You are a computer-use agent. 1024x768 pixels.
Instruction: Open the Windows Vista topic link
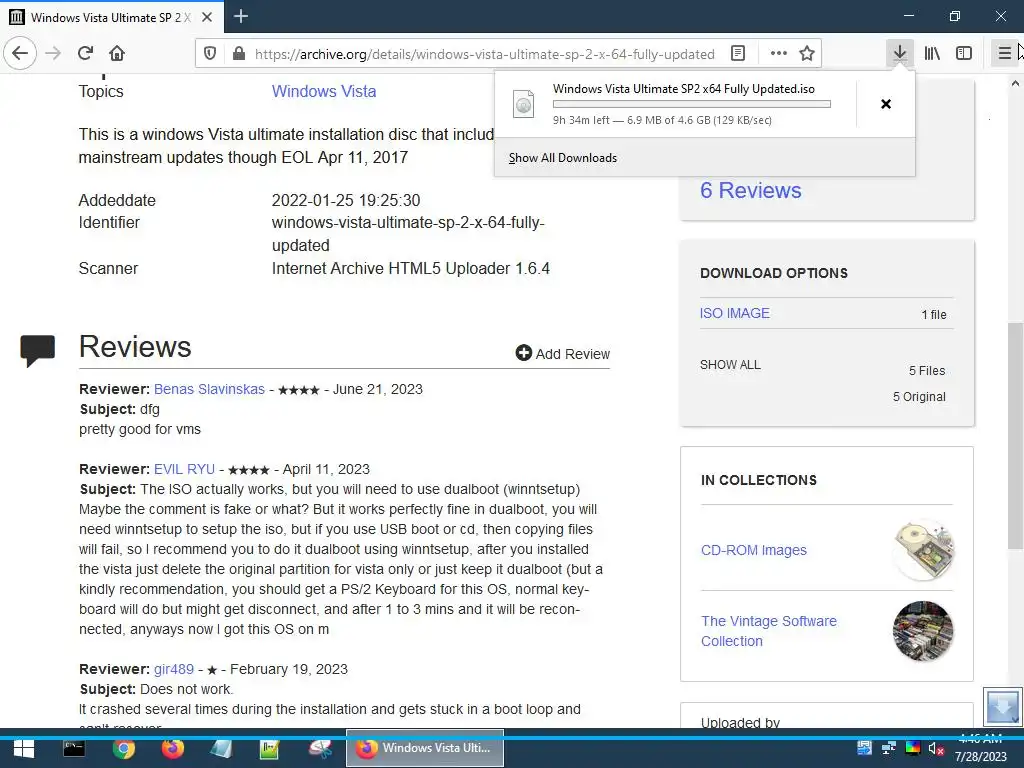click(324, 91)
